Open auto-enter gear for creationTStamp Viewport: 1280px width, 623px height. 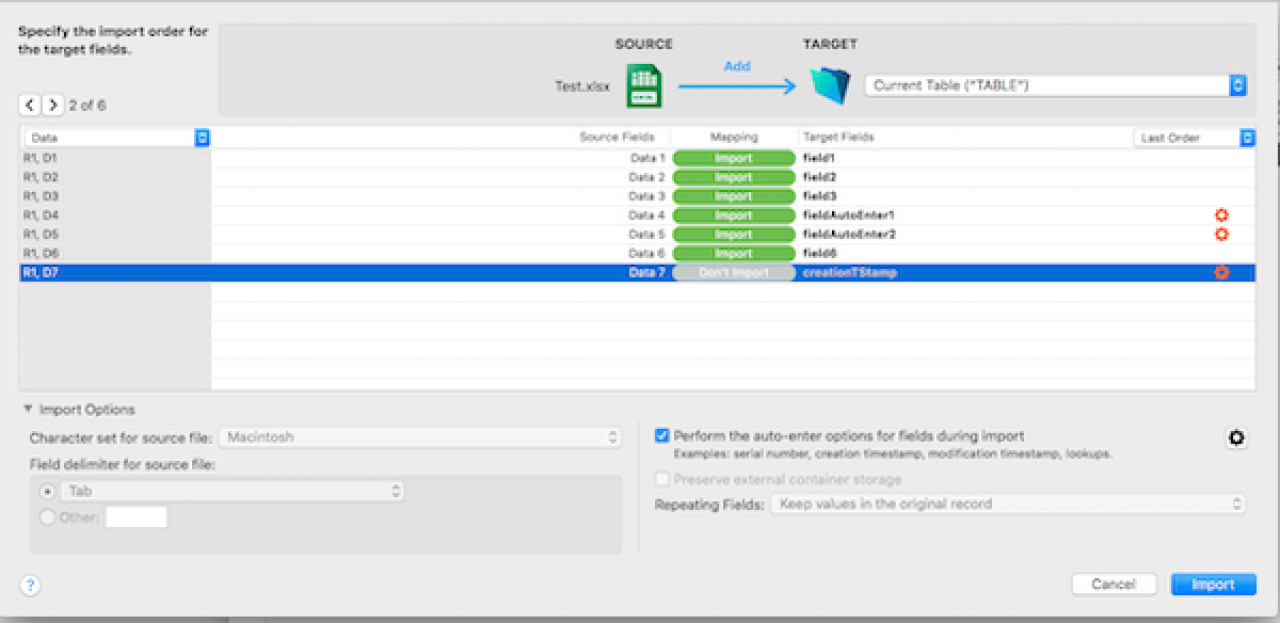1221,272
